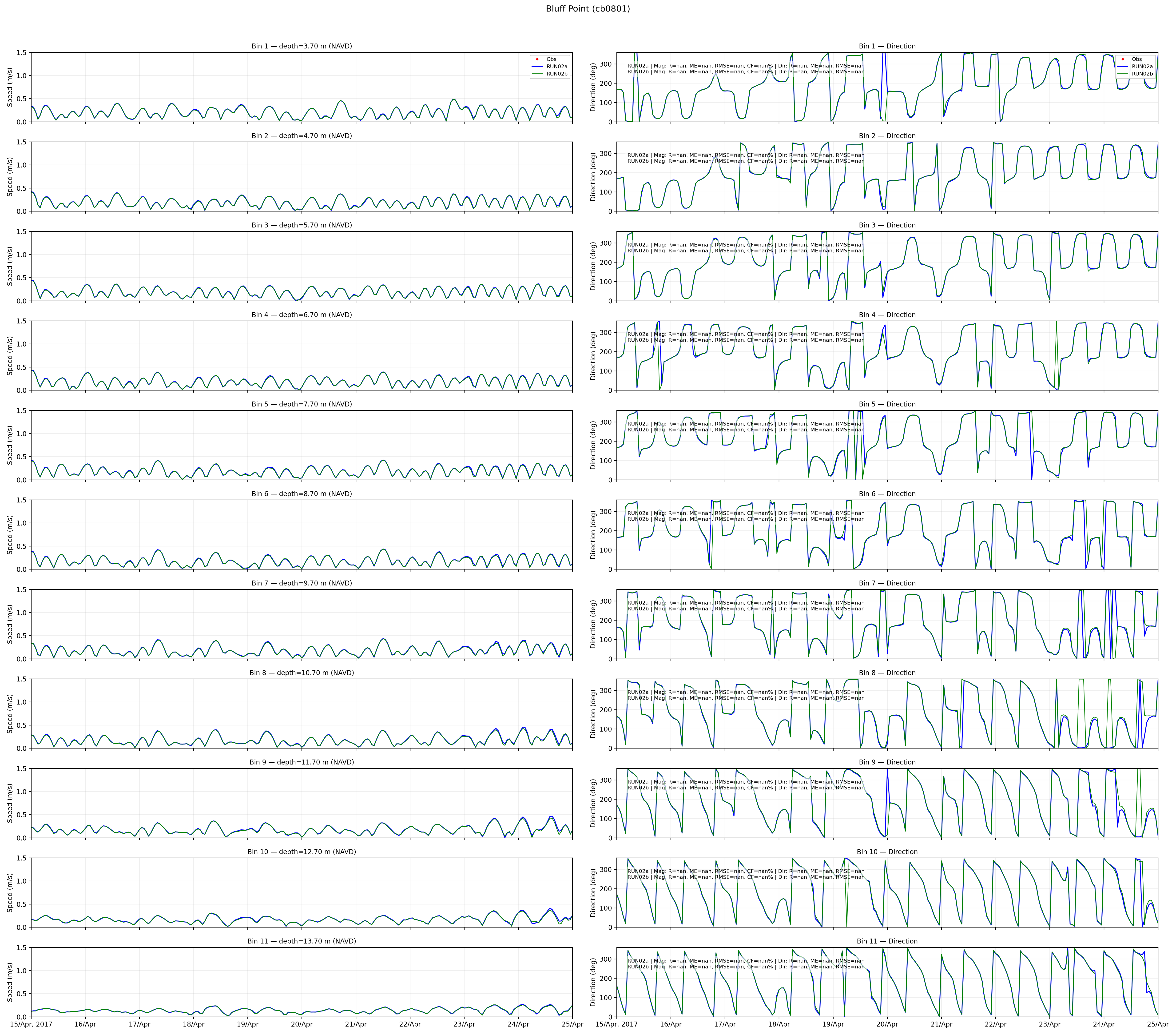Click the 15/Apr, 2017 label under speed plots
Image resolution: width=1176 pixels, height=1035 pixels.
tap(31, 1024)
